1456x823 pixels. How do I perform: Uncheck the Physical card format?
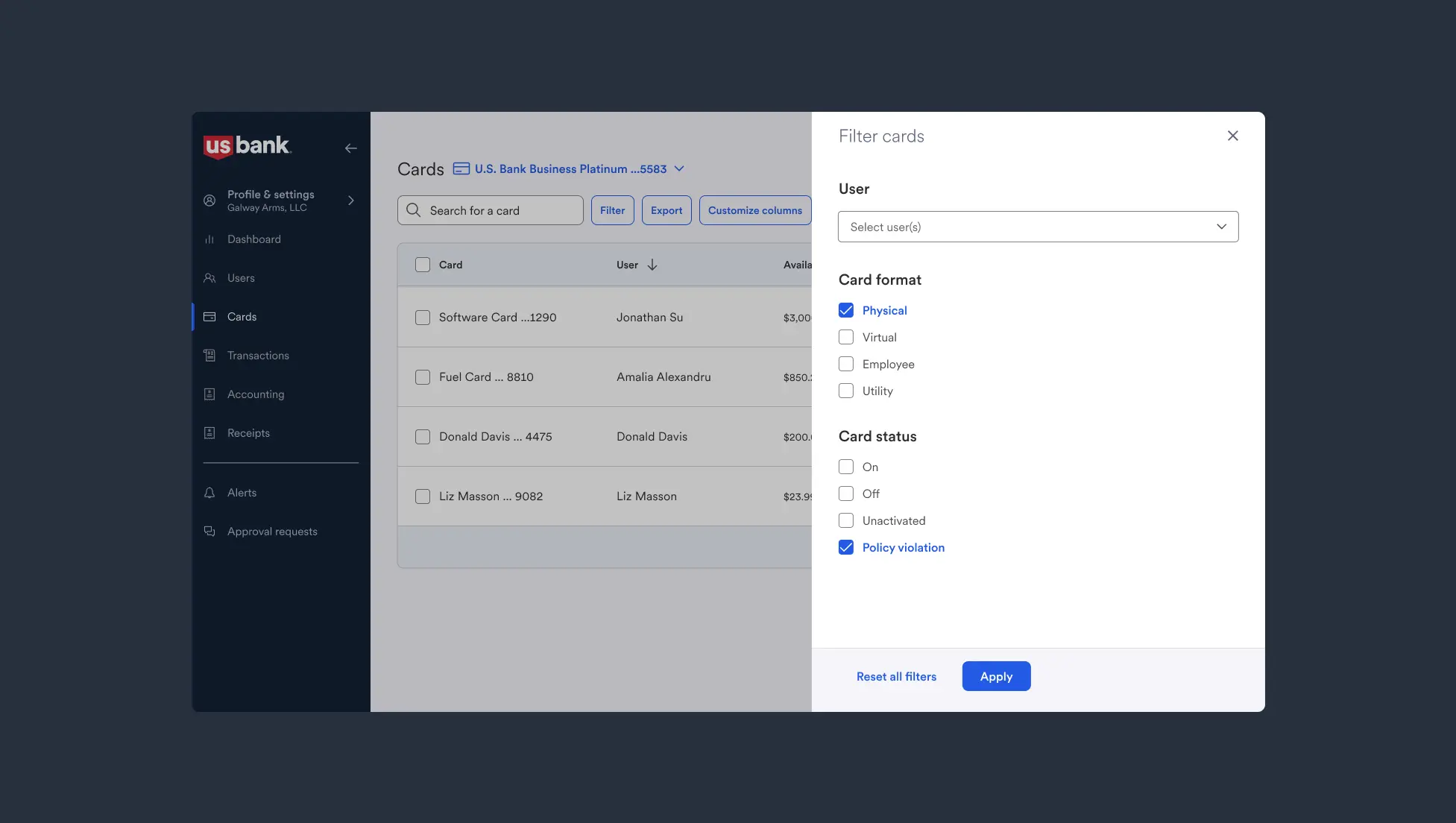click(846, 310)
